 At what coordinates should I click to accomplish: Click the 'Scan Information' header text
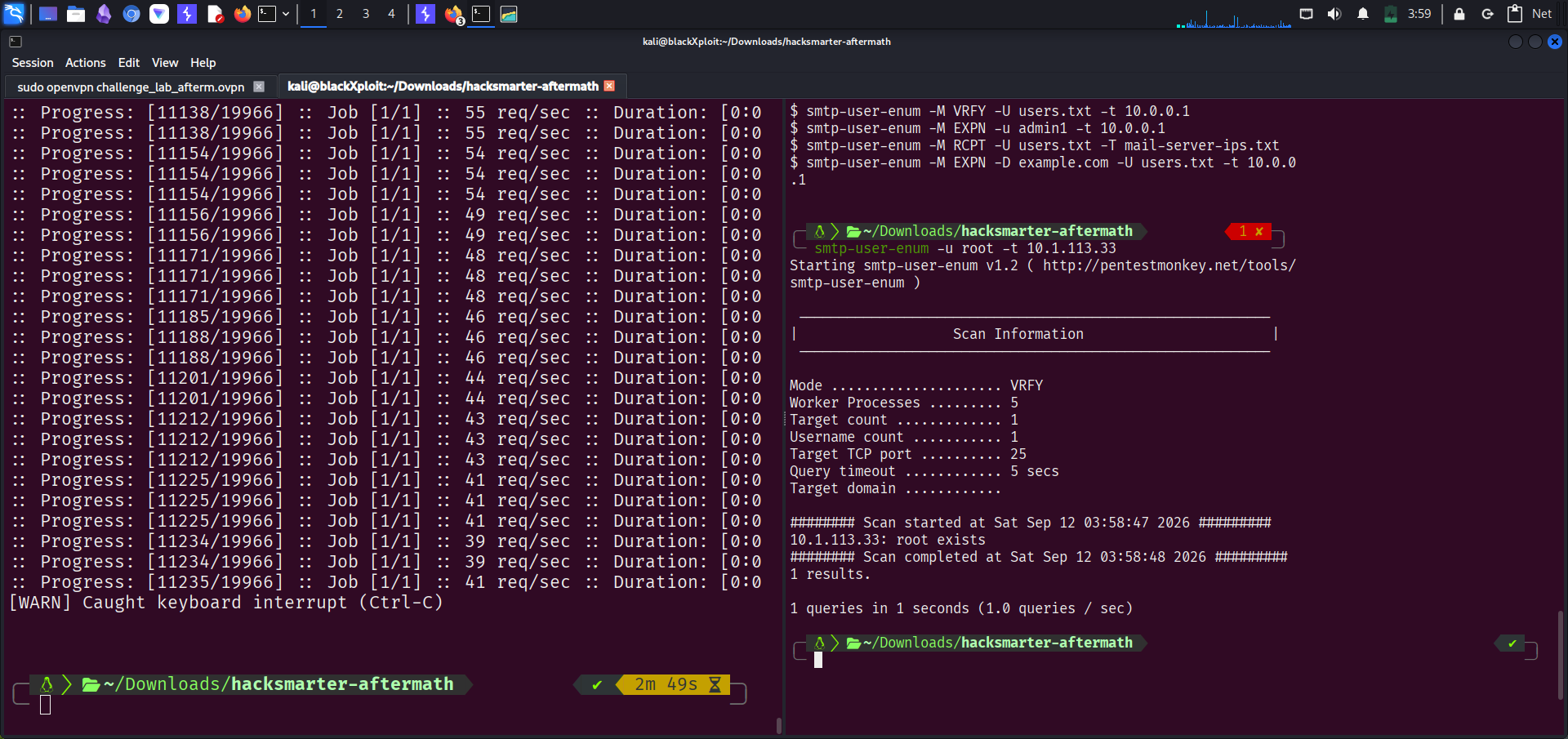(1018, 334)
